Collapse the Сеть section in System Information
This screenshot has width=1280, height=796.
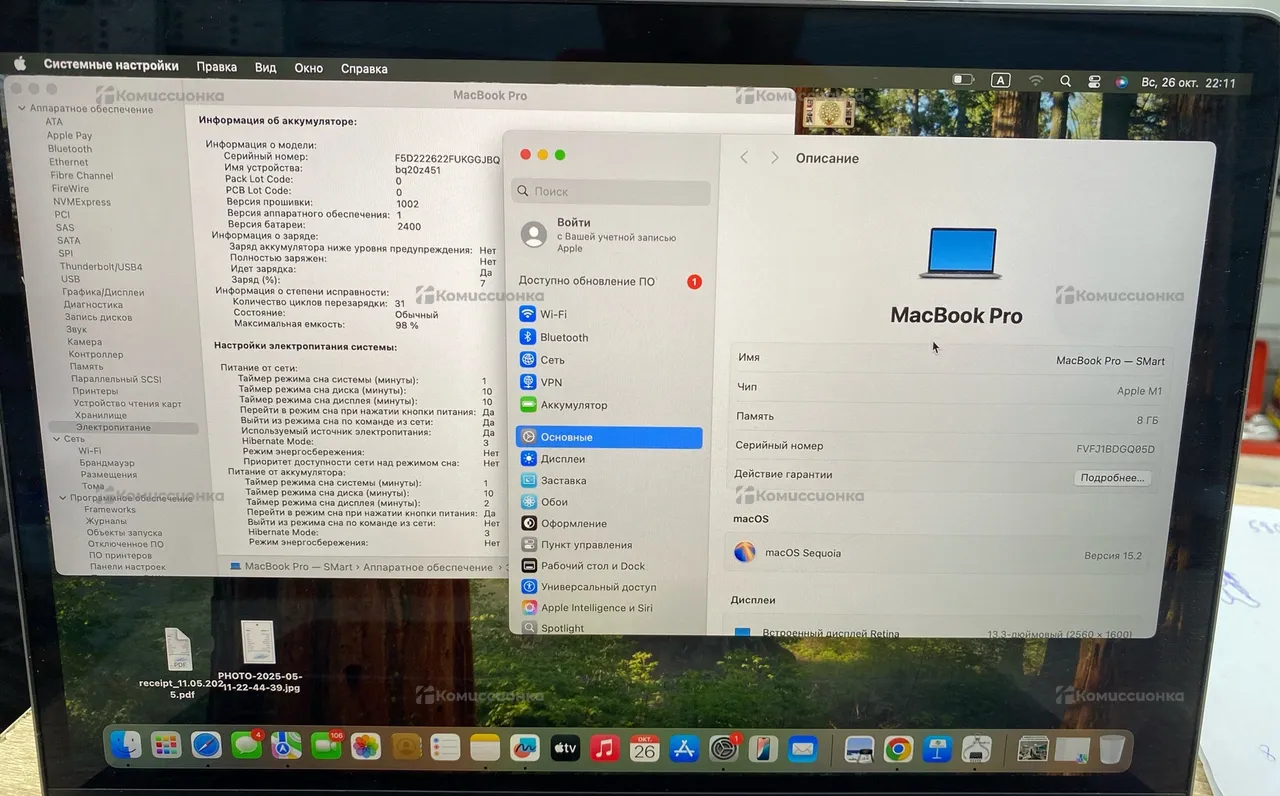tap(56, 439)
